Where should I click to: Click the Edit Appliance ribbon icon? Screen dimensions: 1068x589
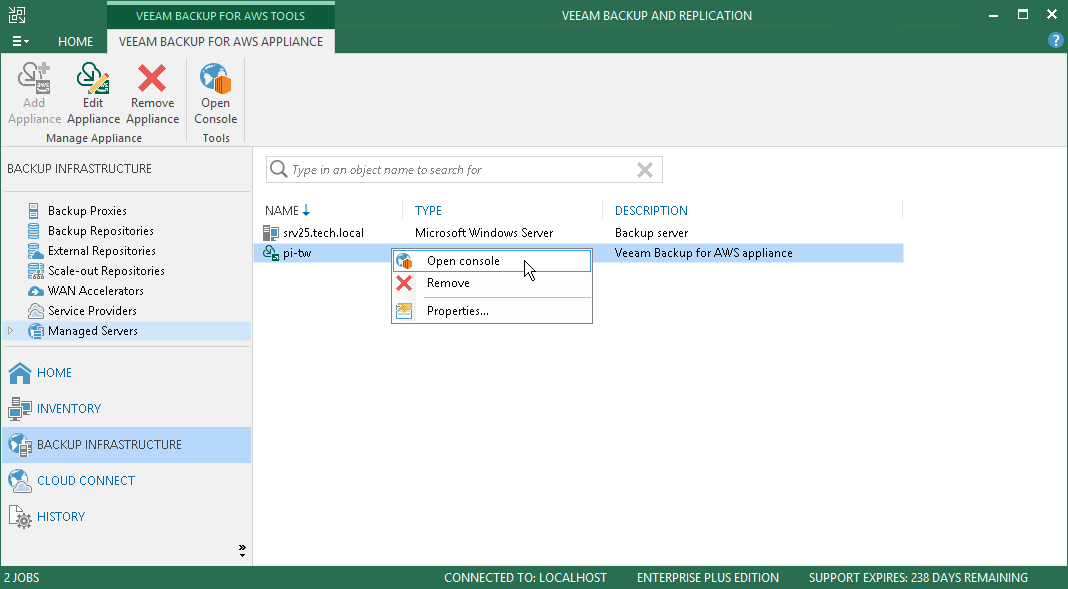pos(93,78)
